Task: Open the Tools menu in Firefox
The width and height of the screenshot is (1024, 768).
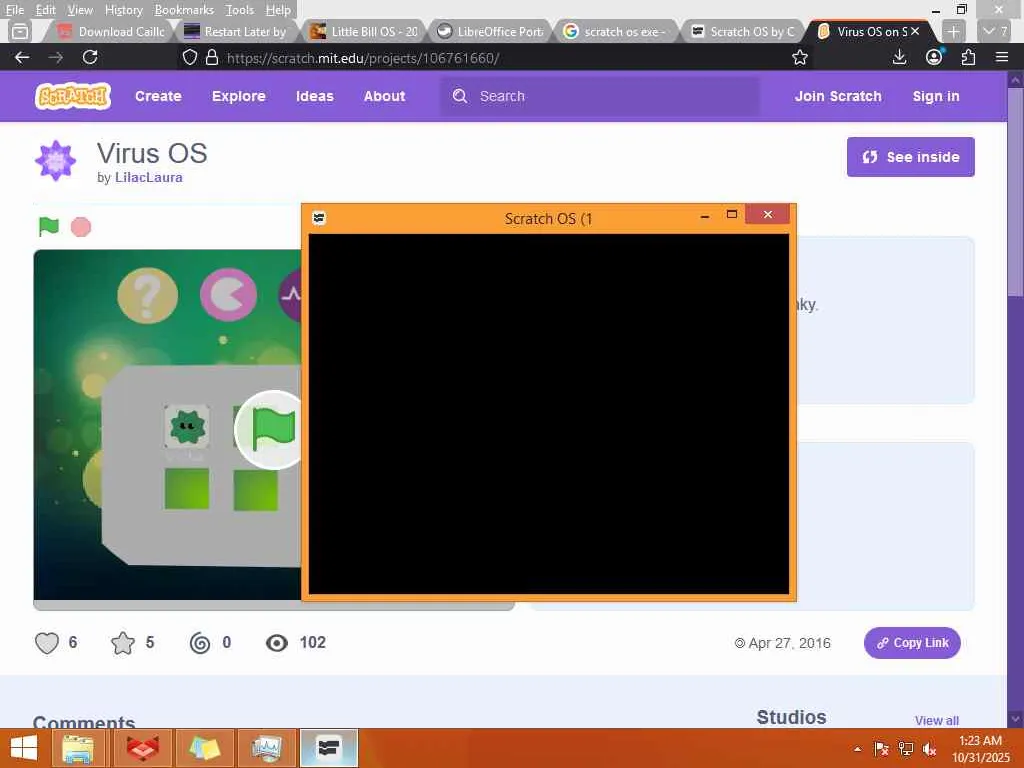Action: click(240, 10)
